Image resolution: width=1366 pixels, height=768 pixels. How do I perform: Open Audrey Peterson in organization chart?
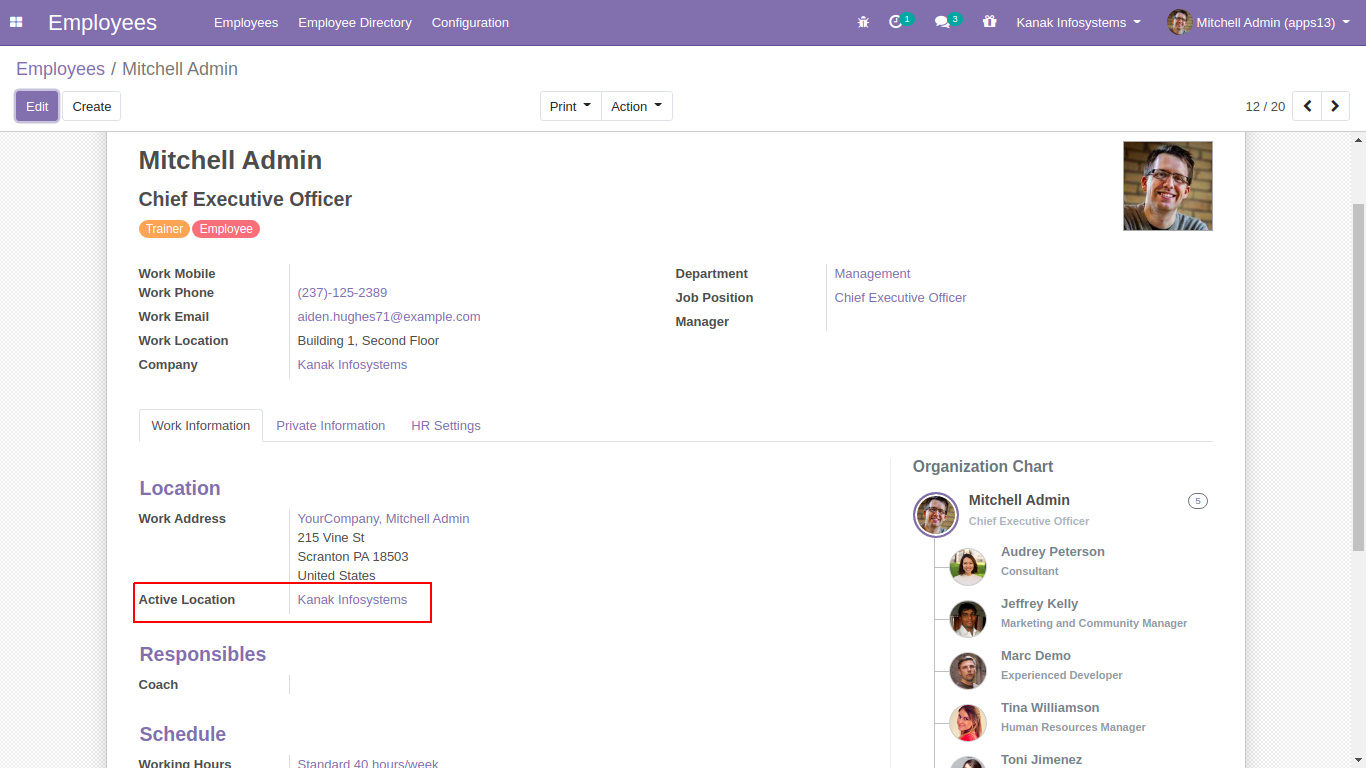[1053, 551]
